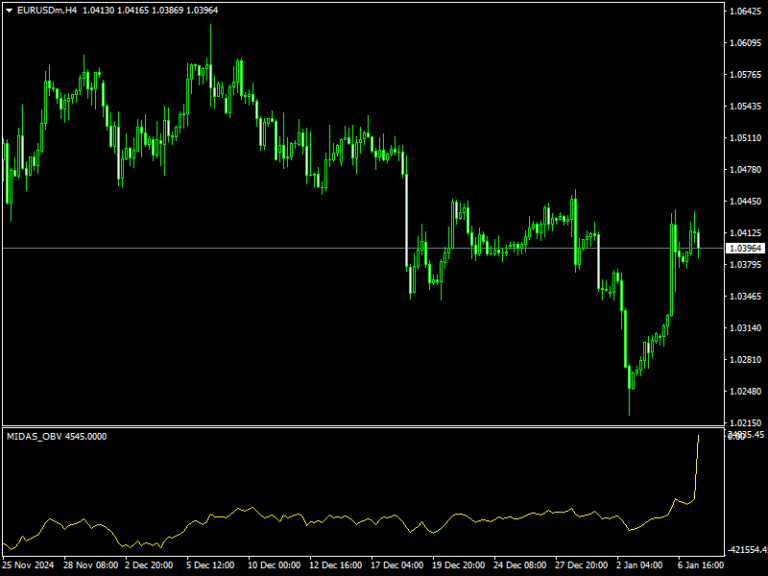Click the 6 Jan 16:00 time label
Image resolution: width=768 pixels, height=576 pixels.
(701, 565)
